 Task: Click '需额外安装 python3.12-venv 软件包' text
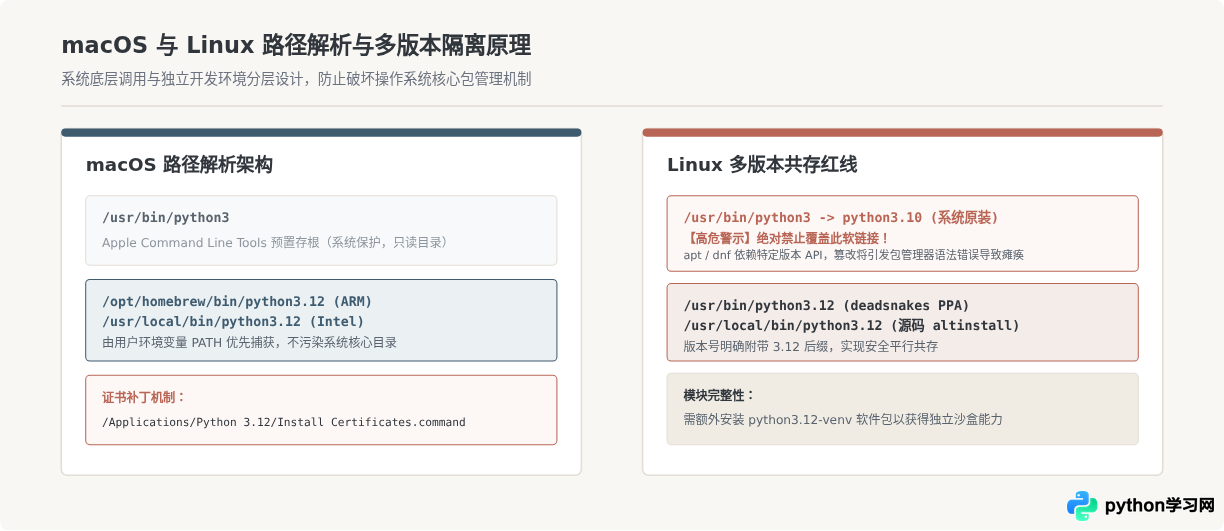843,419
